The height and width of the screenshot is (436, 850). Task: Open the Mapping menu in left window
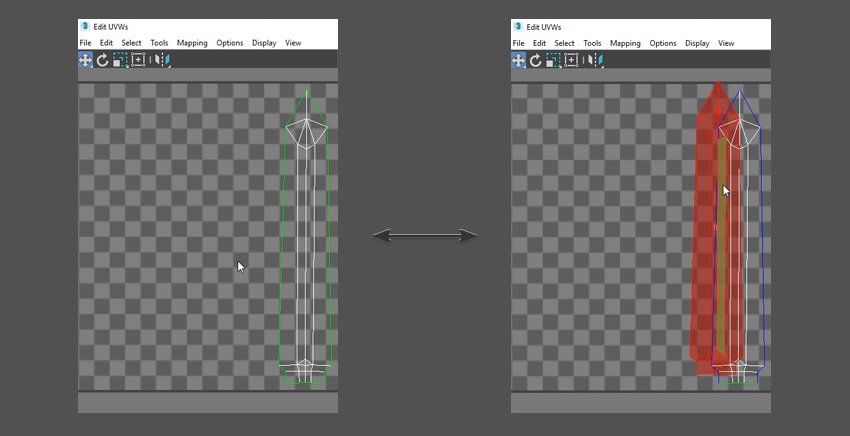tap(192, 43)
